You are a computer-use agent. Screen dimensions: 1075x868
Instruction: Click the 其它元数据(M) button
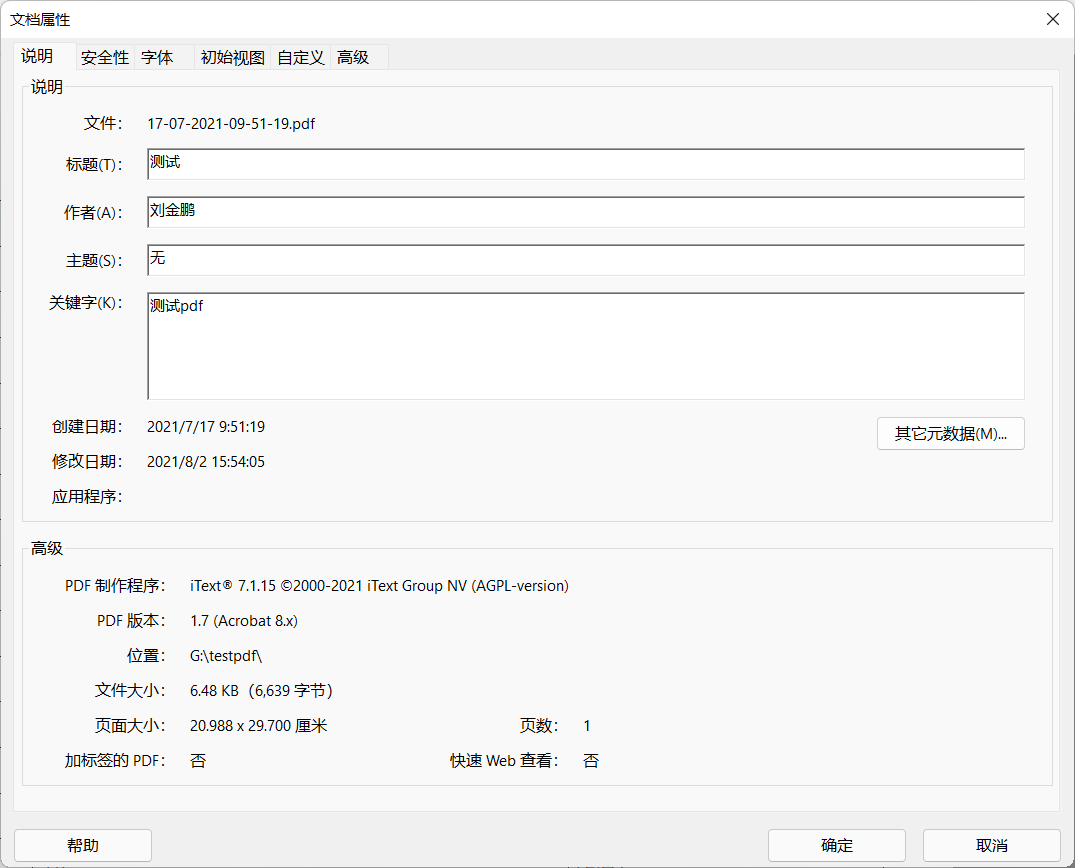pyautogui.click(x=950, y=433)
